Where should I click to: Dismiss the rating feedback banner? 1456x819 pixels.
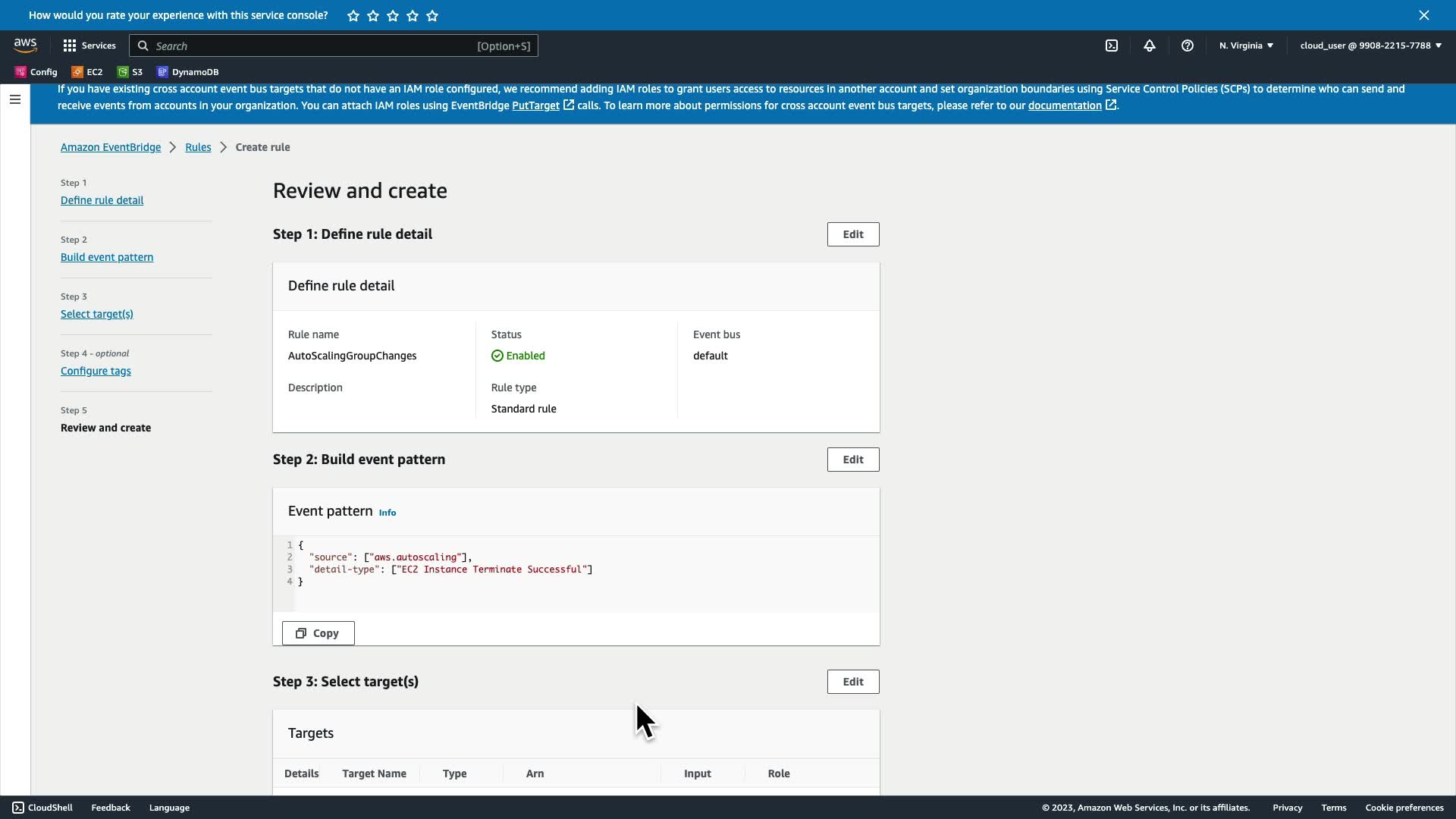[x=1423, y=15]
